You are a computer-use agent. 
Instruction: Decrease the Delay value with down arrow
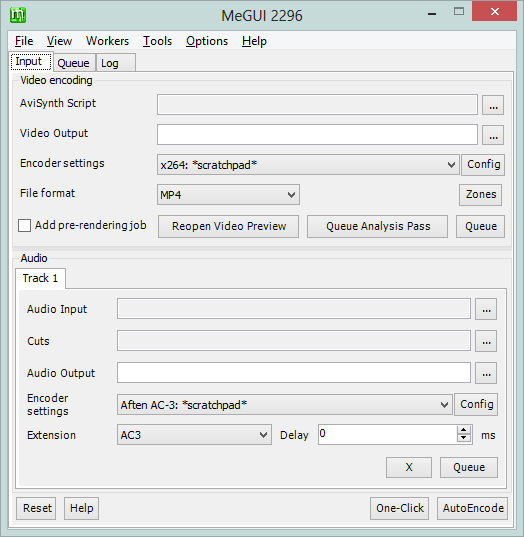point(464,438)
